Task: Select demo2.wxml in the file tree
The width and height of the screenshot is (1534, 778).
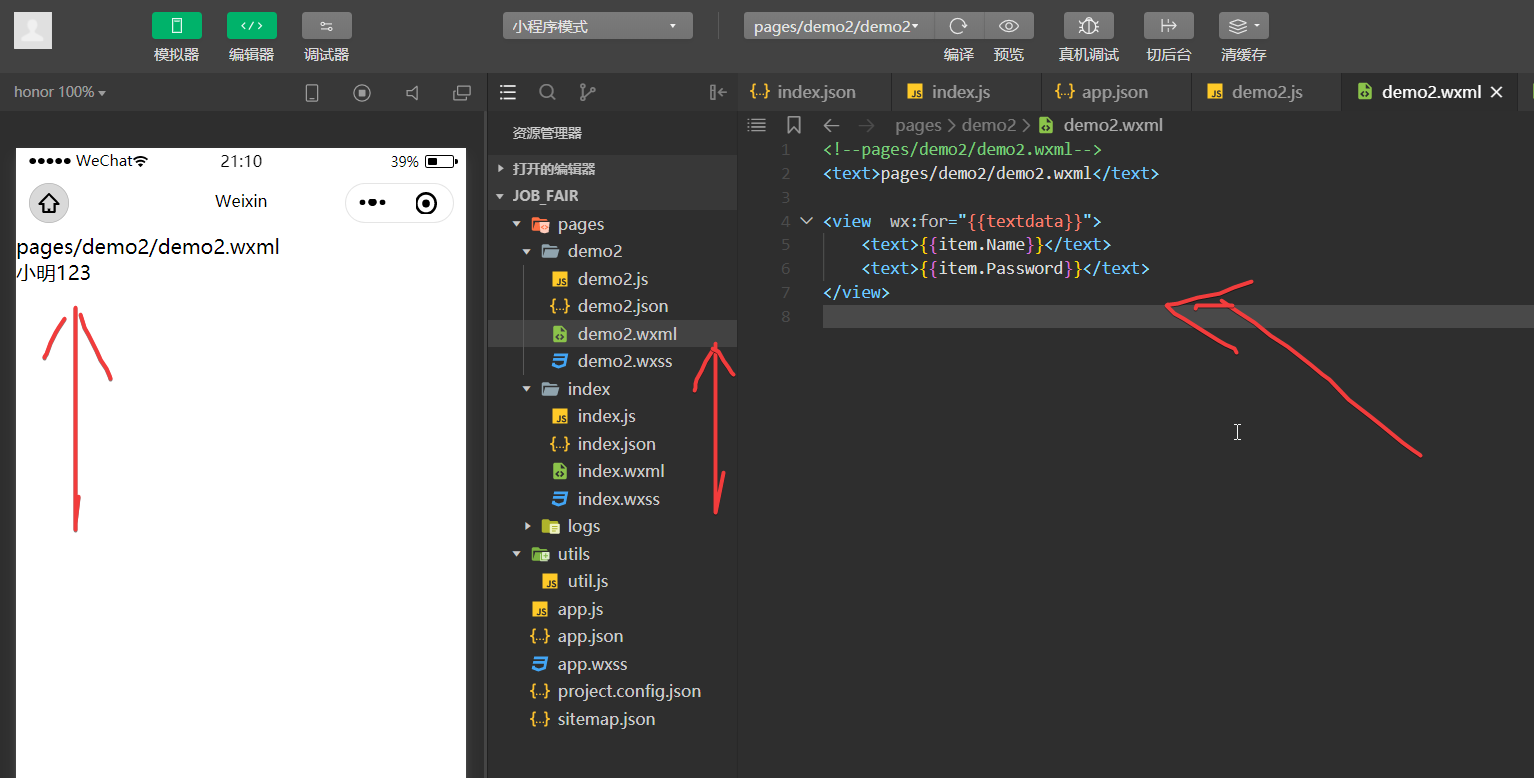Action: click(x=612, y=334)
